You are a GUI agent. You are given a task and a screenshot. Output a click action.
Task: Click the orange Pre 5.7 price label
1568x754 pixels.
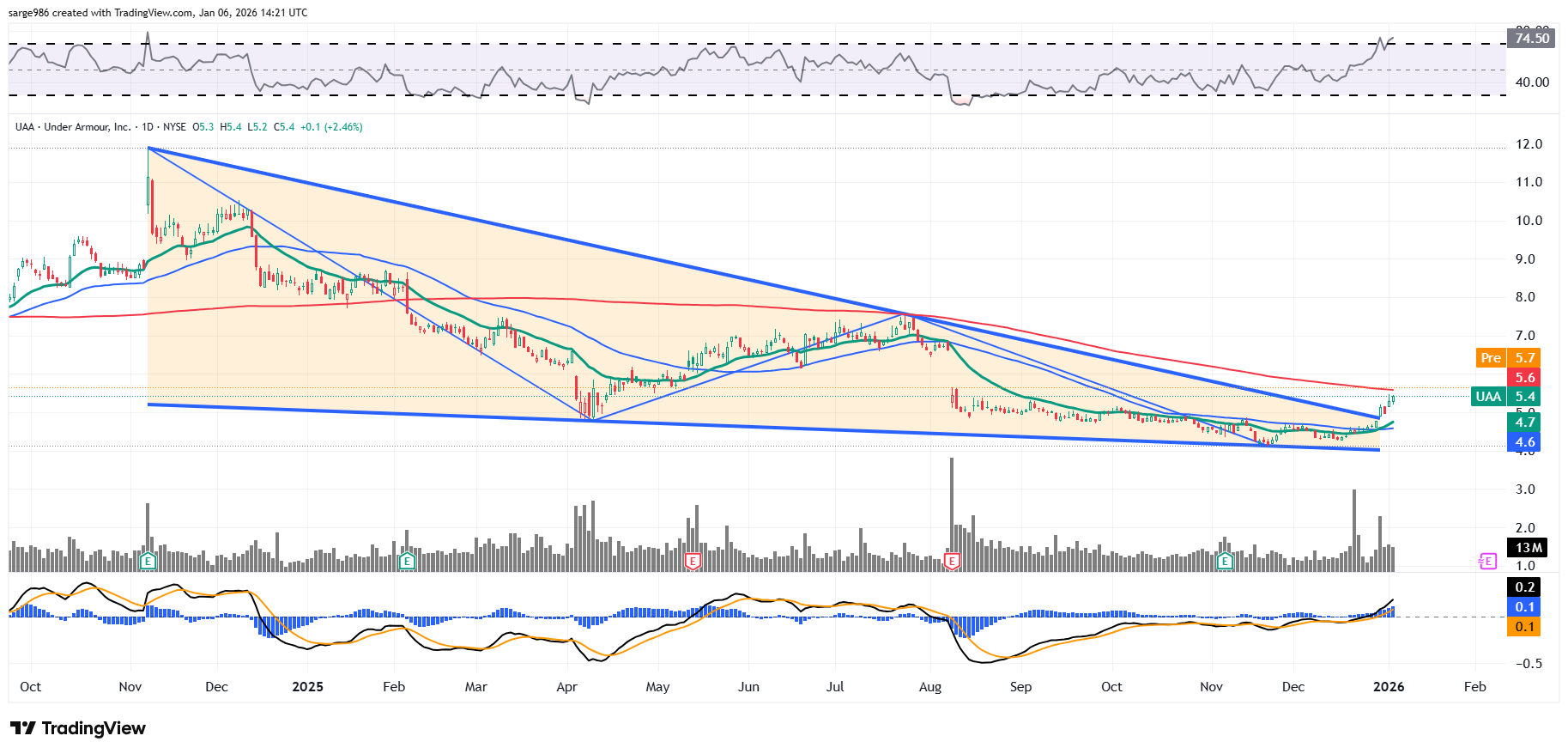tap(1507, 358)
